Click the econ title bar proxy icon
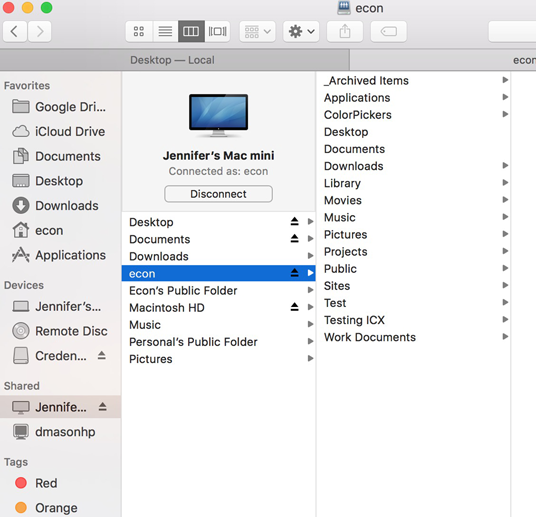This screenshot has width=536, height=517. pos(344,8)
